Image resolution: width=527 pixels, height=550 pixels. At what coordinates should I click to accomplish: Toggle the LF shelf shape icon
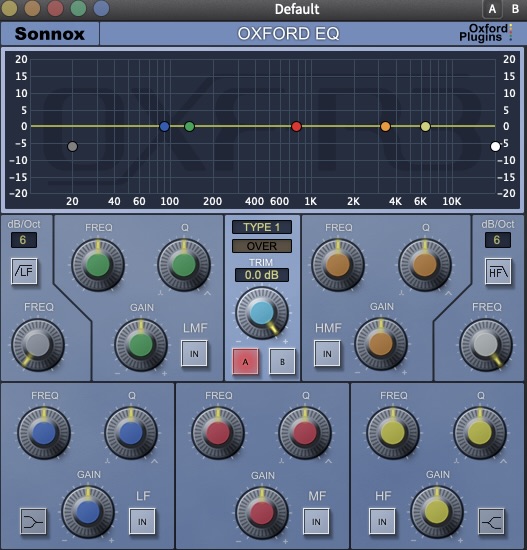click(x=33, y=521)
